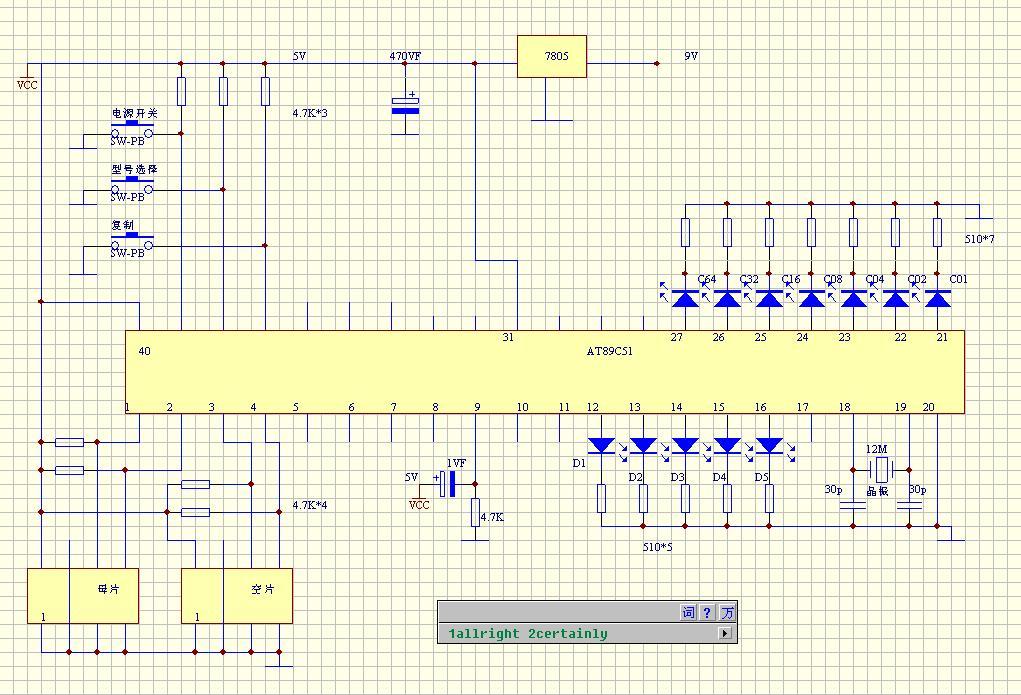Select the C64 LED symbol at pin 27

(x=685, y=298)
